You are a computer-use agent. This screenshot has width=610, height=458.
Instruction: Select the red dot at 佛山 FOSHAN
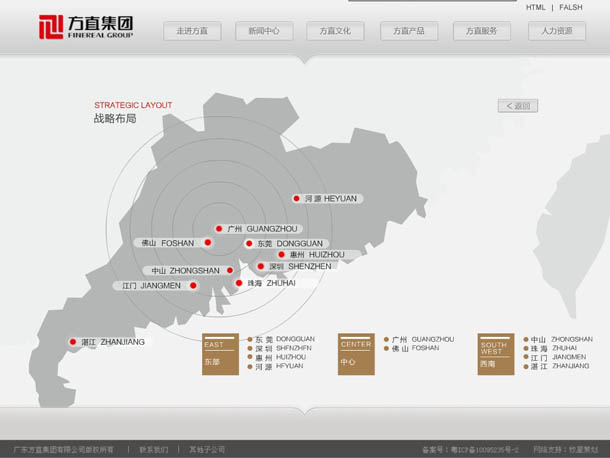click(208, 242)
